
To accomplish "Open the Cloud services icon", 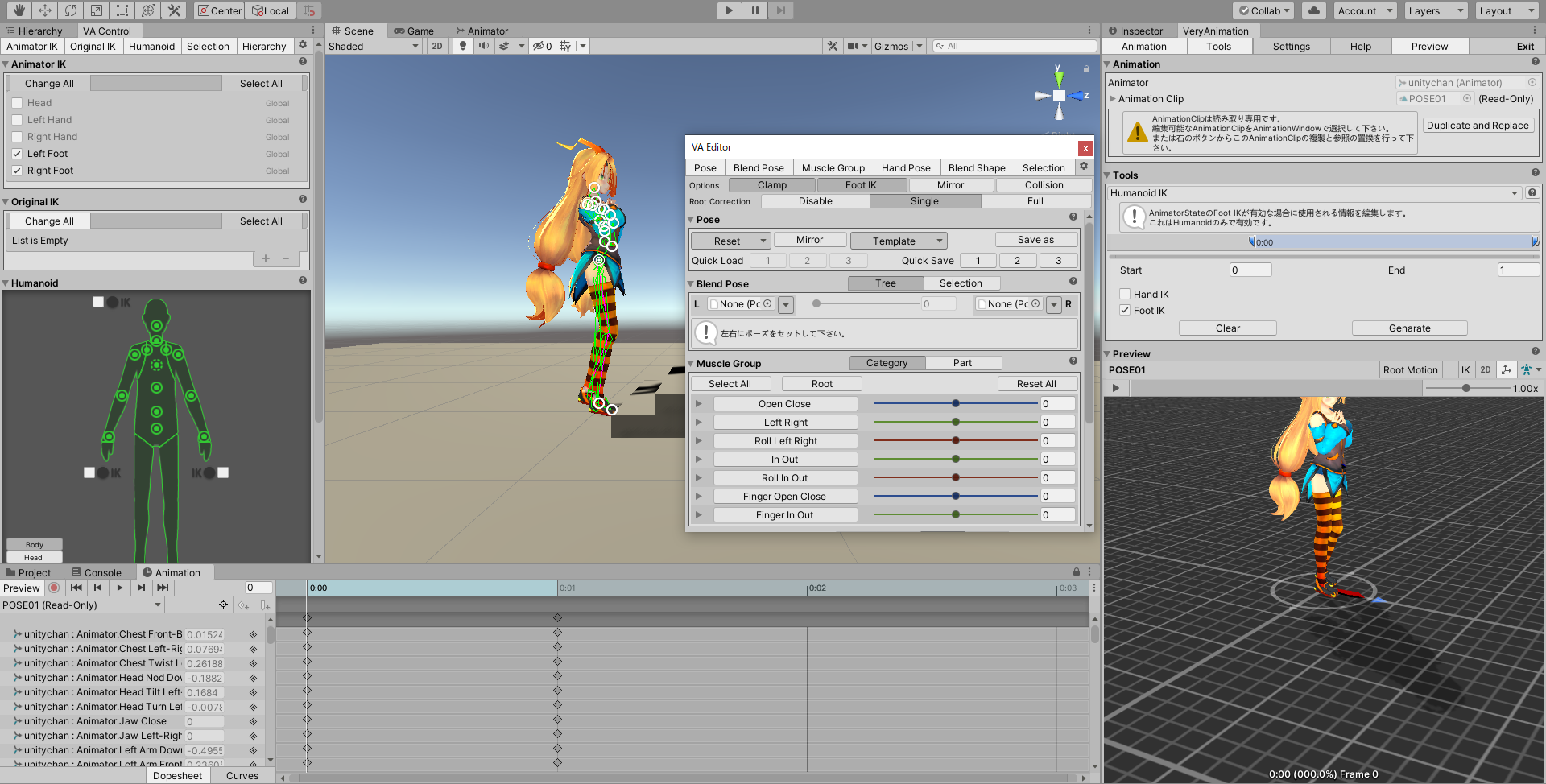I will [1314, 10].
